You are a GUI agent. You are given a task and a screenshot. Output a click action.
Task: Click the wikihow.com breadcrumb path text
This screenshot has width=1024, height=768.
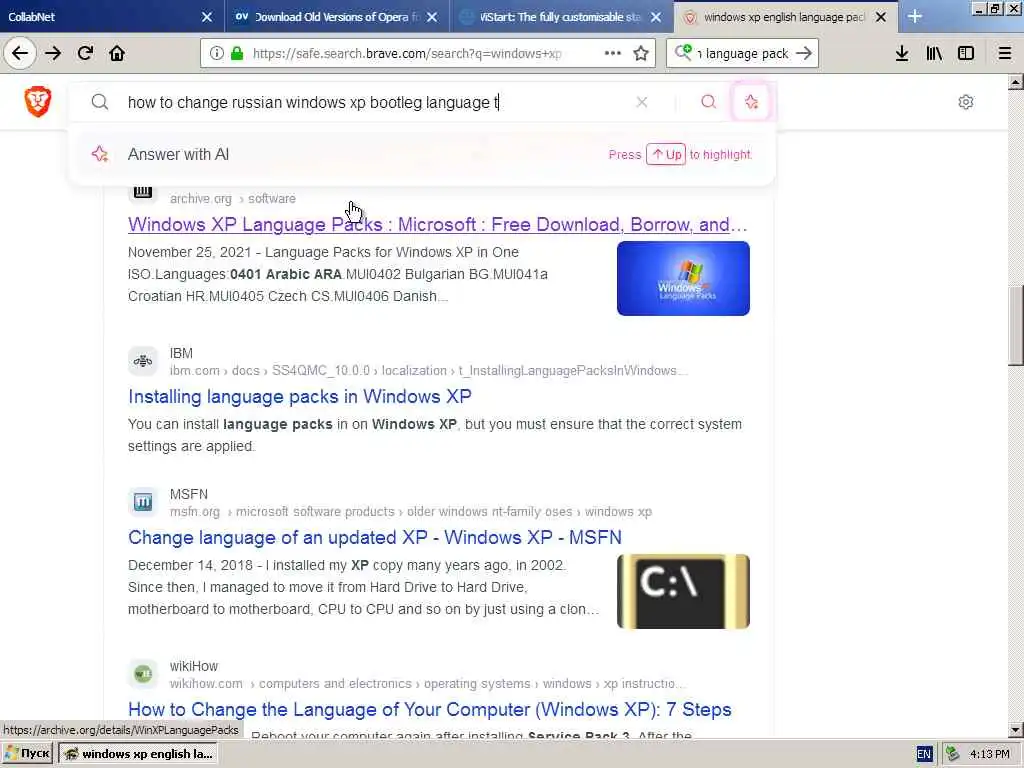[x=427, y=684]
